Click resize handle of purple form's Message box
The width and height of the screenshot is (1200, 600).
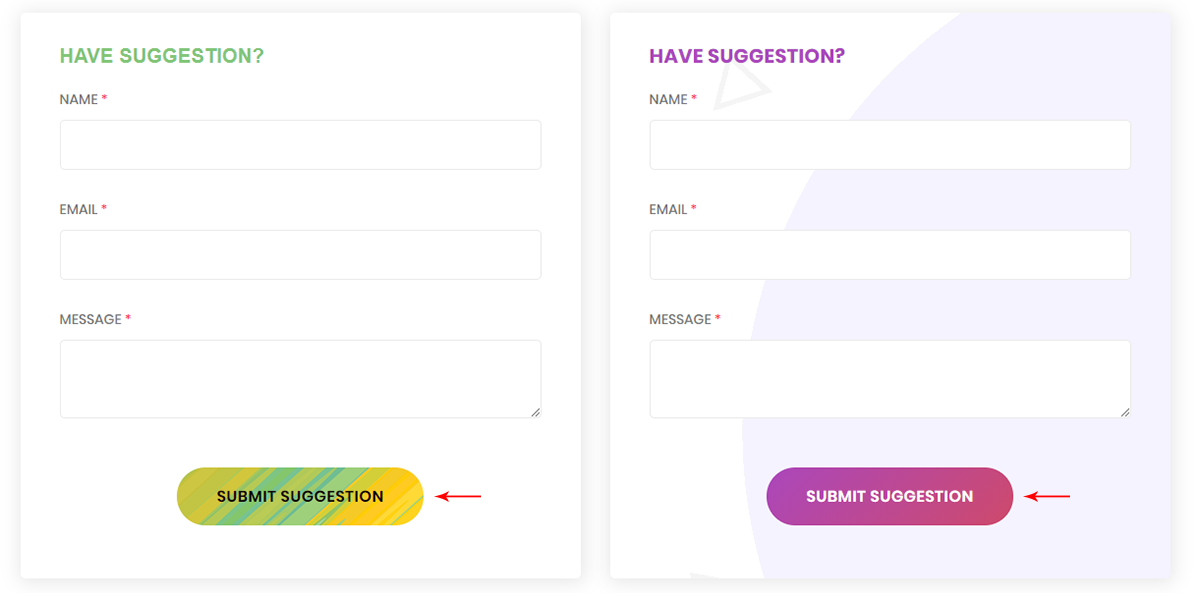1125,411
